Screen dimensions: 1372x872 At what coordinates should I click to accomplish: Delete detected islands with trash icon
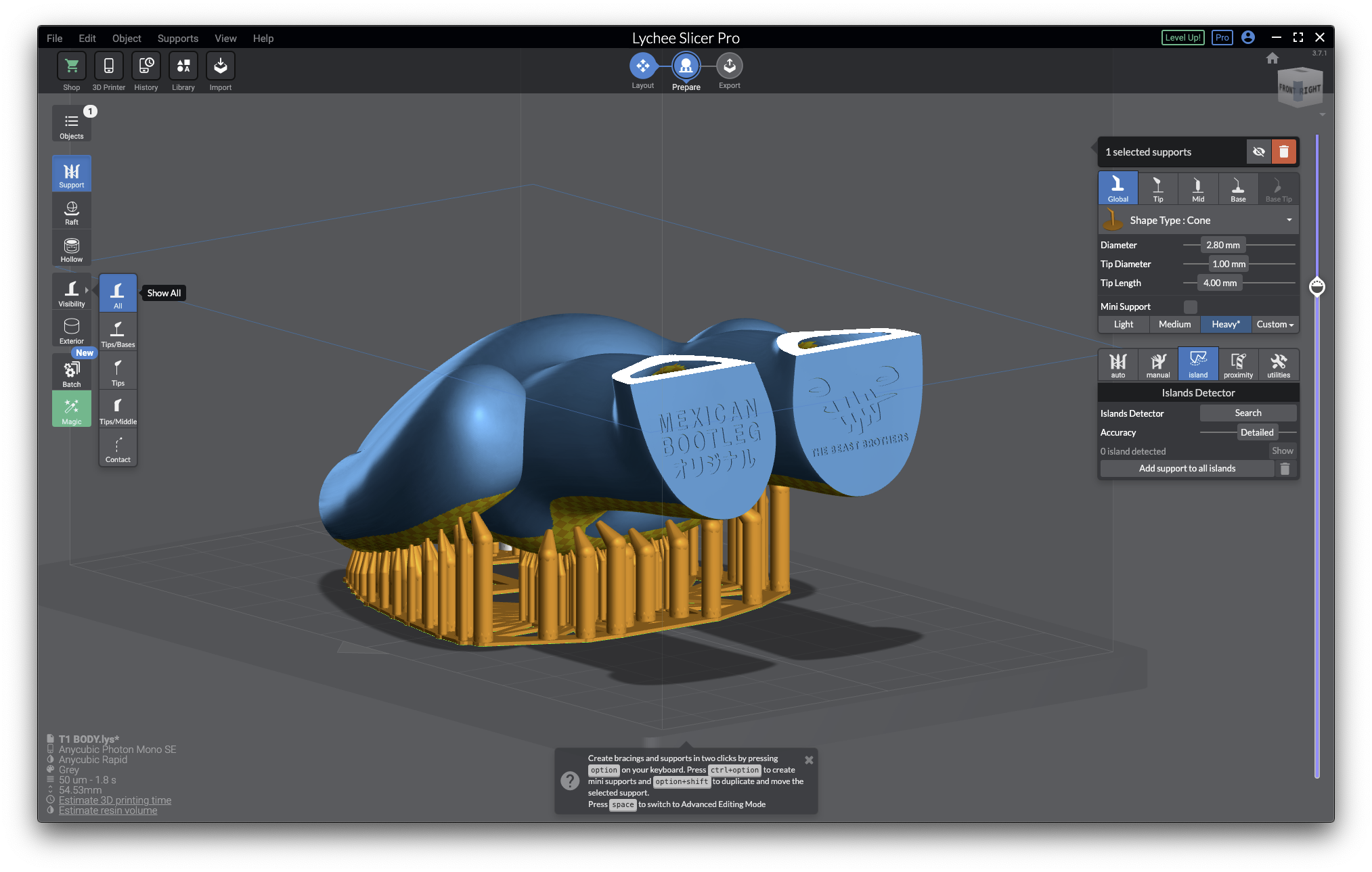pos(1285,468)
